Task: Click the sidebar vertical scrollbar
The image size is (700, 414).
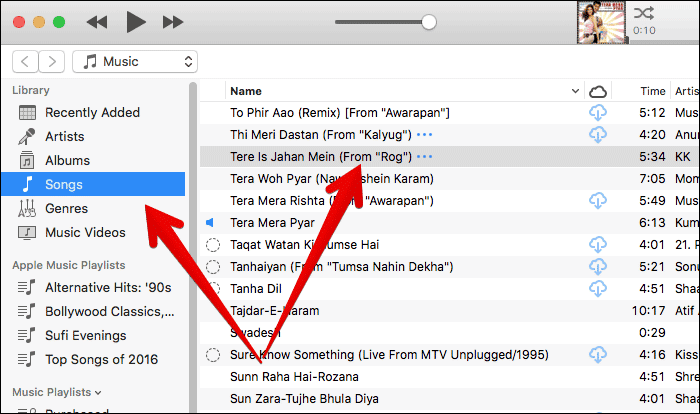Action: pos(193,247)
